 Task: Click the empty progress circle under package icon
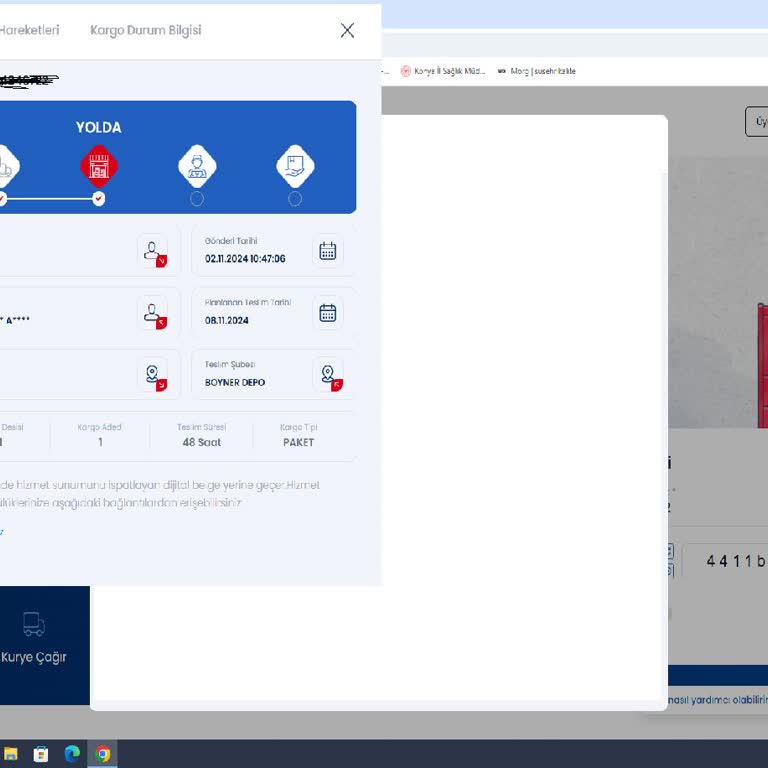coord(295,199)
